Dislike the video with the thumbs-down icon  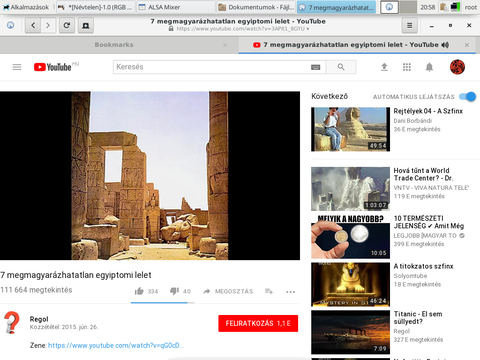174,291
